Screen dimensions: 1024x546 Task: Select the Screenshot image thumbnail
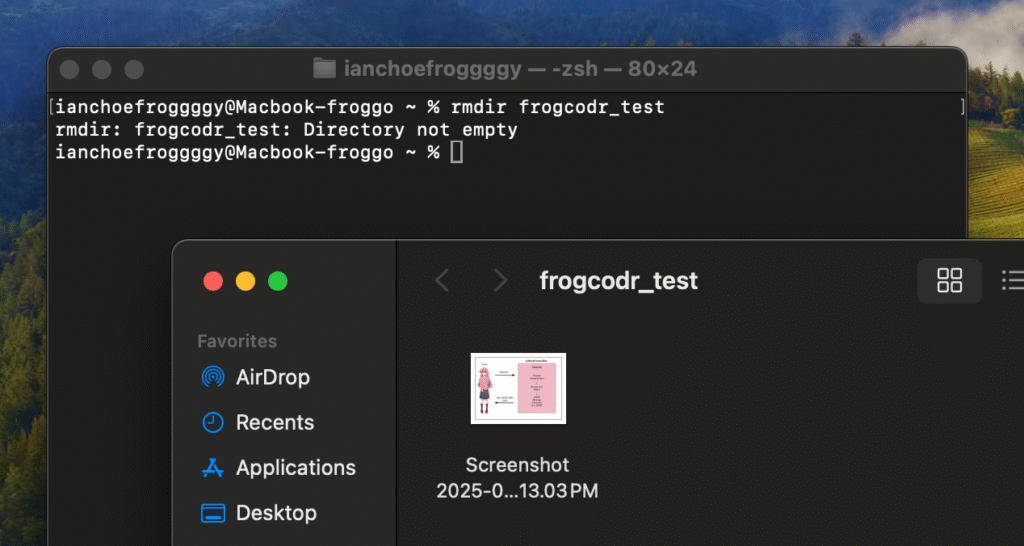pos(518,388)
